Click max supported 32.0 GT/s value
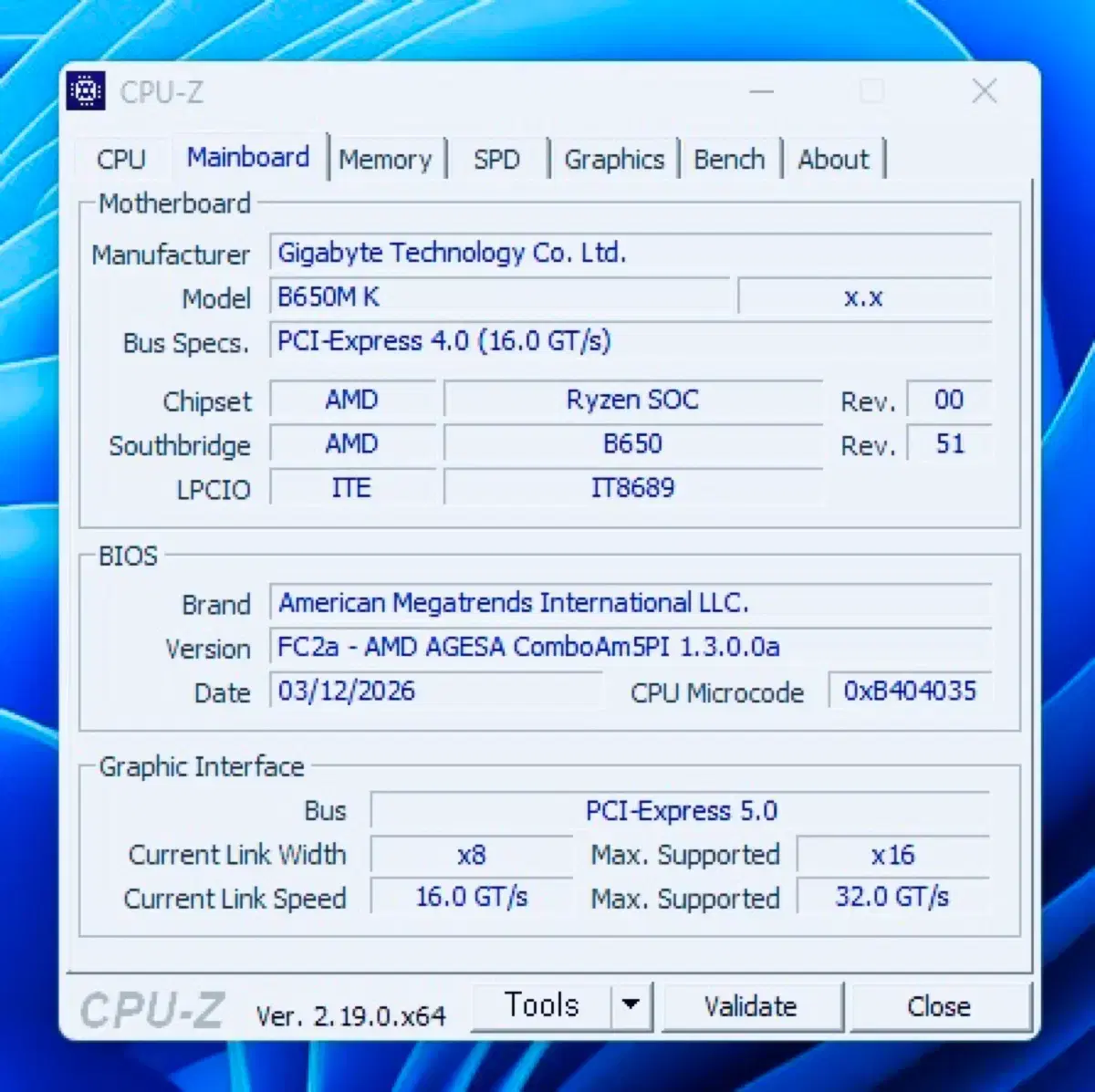Viewport: 1095px width, 1092px height. tap(893, 898)
